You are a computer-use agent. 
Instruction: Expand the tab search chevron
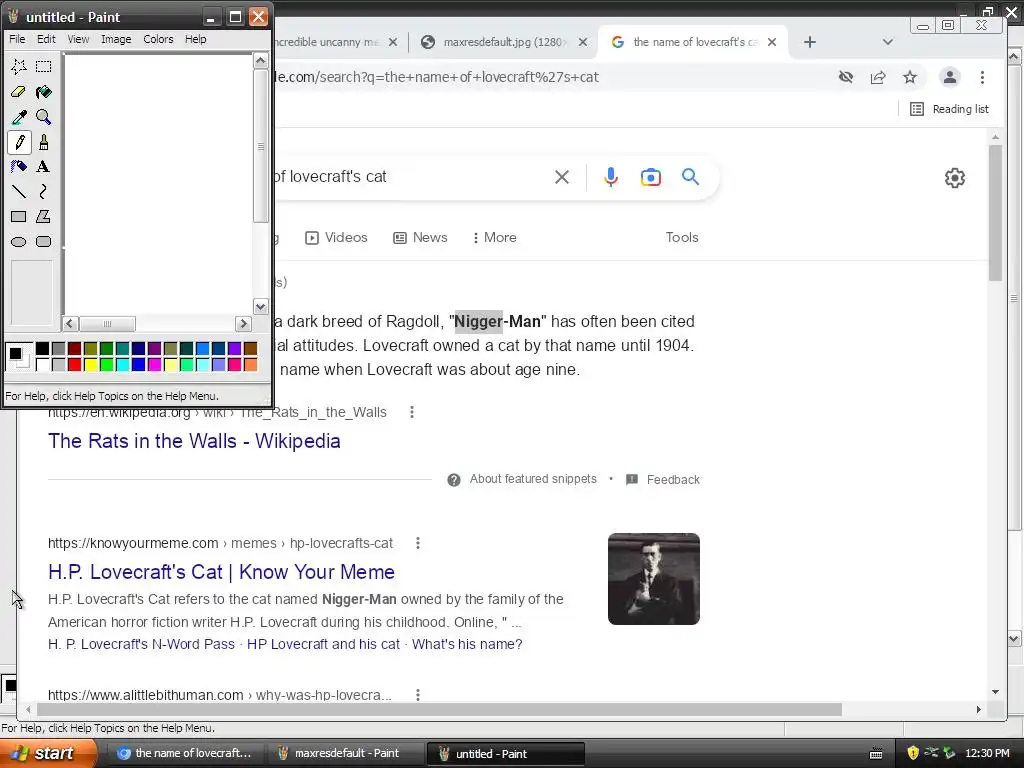click(x=888, y=42)
